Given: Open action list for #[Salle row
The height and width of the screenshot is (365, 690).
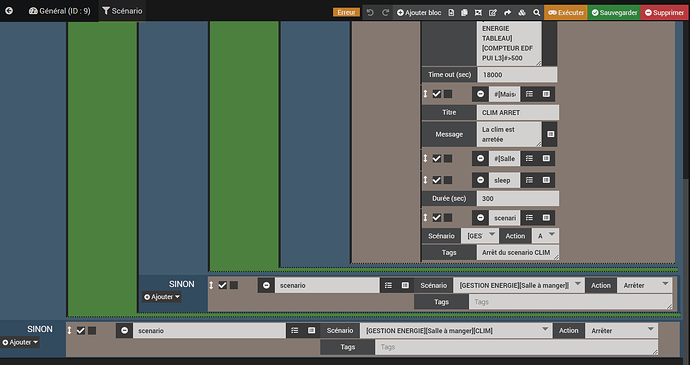Looking at the screenshot, I should 529,159.
